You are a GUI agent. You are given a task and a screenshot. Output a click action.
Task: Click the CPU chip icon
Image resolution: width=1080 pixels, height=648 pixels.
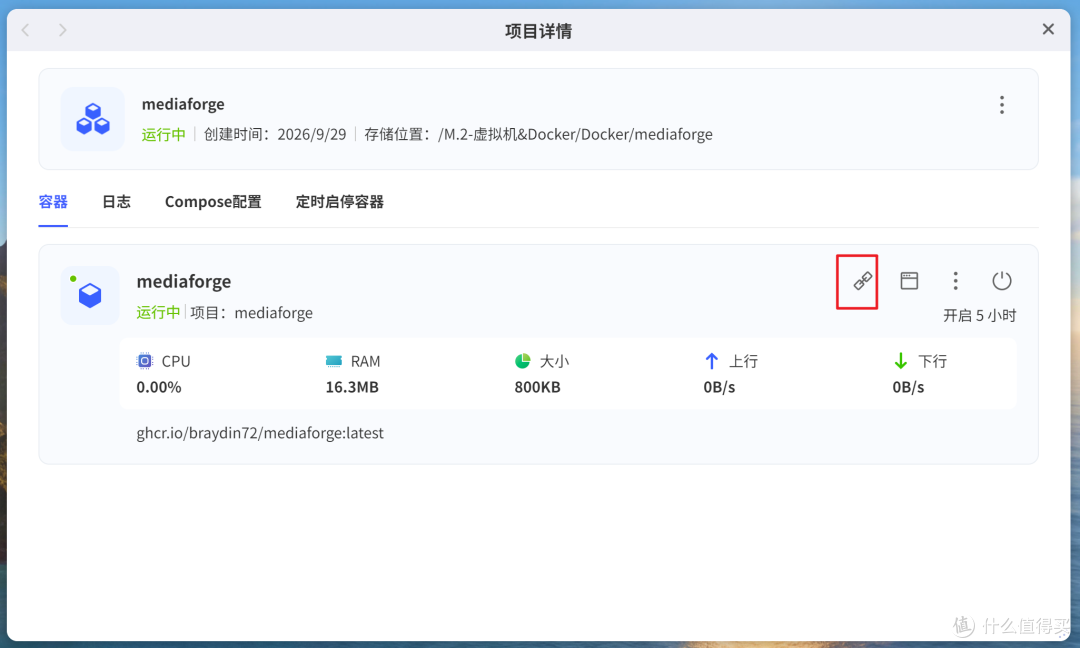pos(145,361)
